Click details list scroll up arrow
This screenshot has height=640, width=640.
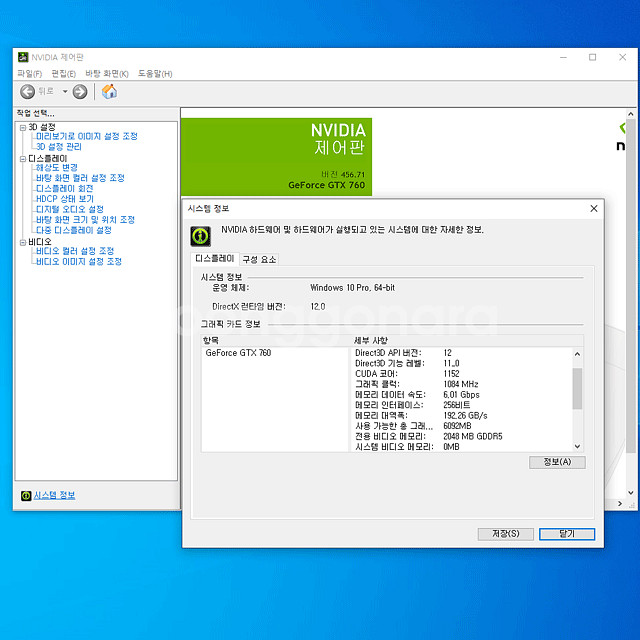point(577,354)
